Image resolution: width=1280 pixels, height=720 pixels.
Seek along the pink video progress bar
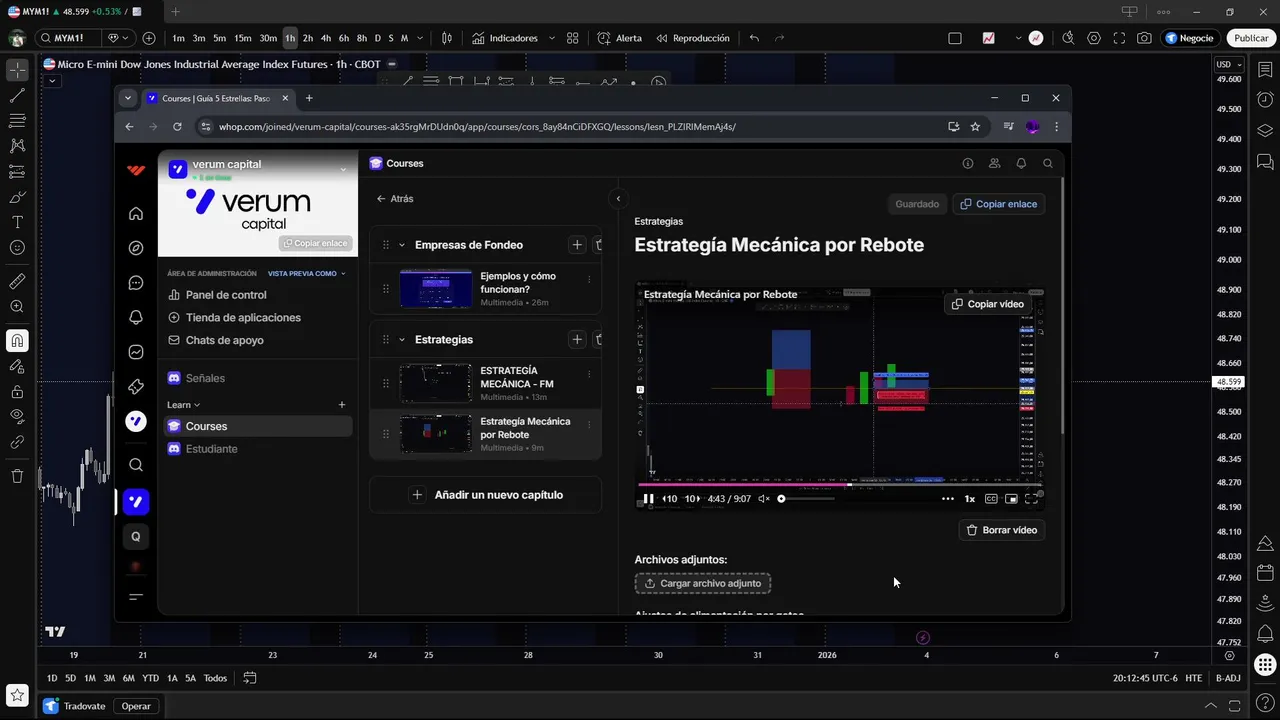[838, 485]
